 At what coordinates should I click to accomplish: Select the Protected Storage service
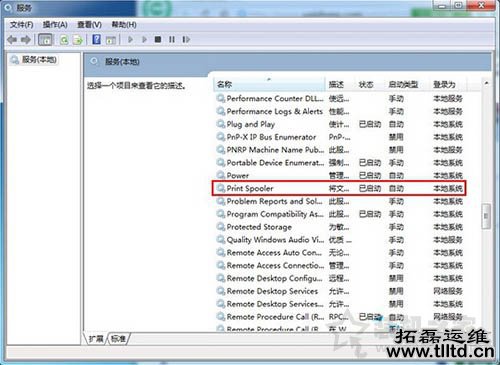[x=339, y=227]
